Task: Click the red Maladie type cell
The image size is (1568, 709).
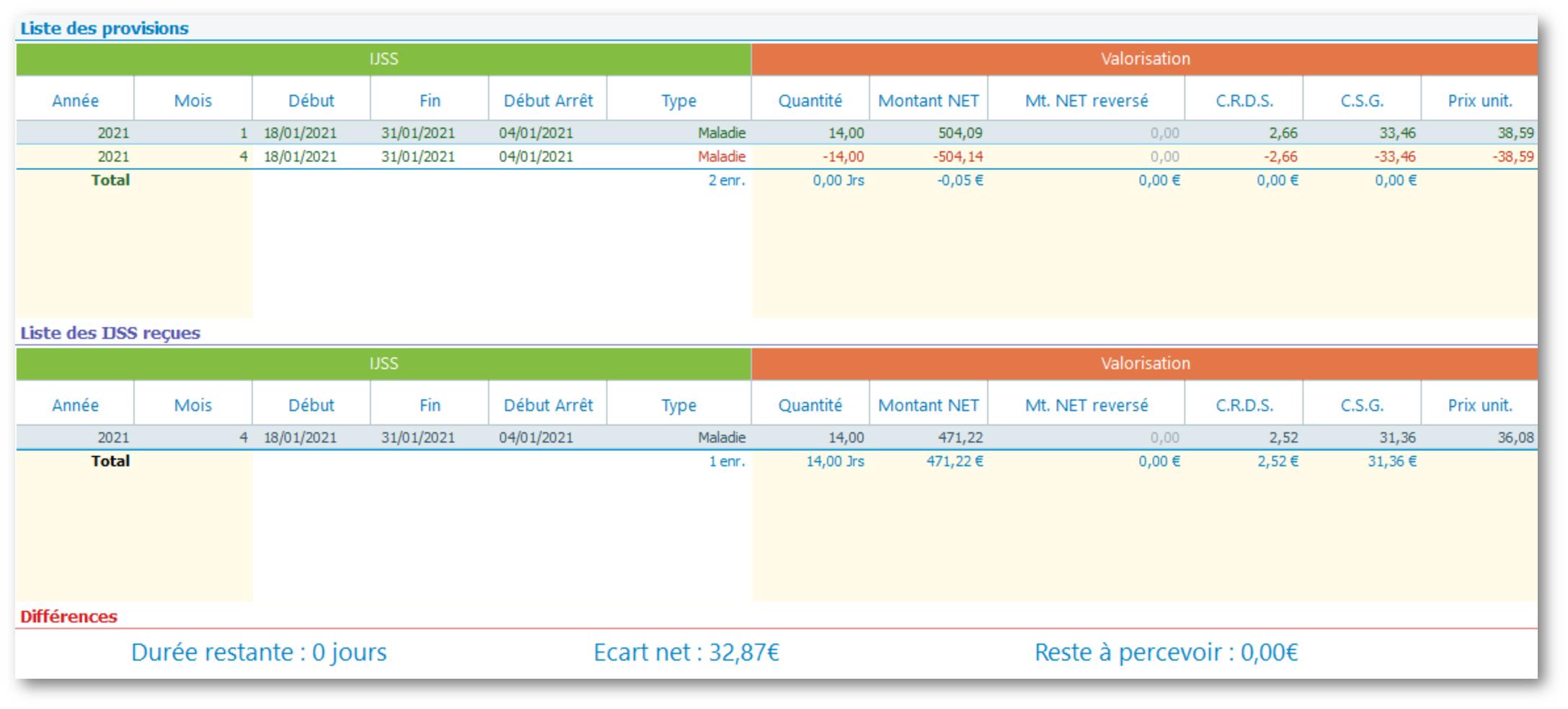Action: [x=722, y=157]
